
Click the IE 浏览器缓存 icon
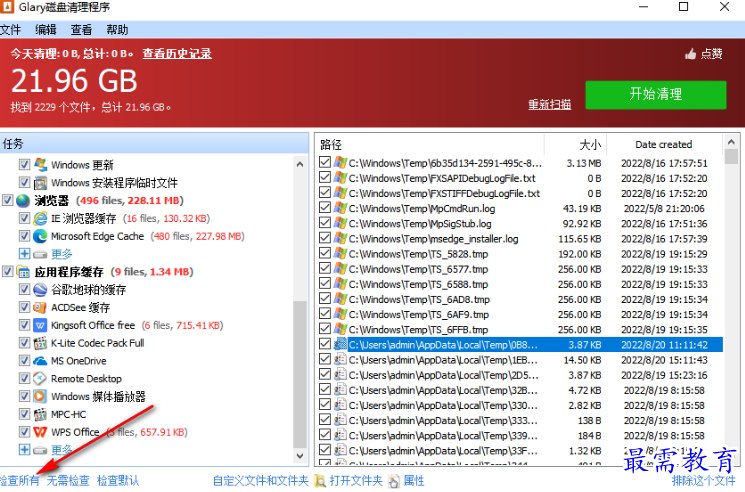40,218
